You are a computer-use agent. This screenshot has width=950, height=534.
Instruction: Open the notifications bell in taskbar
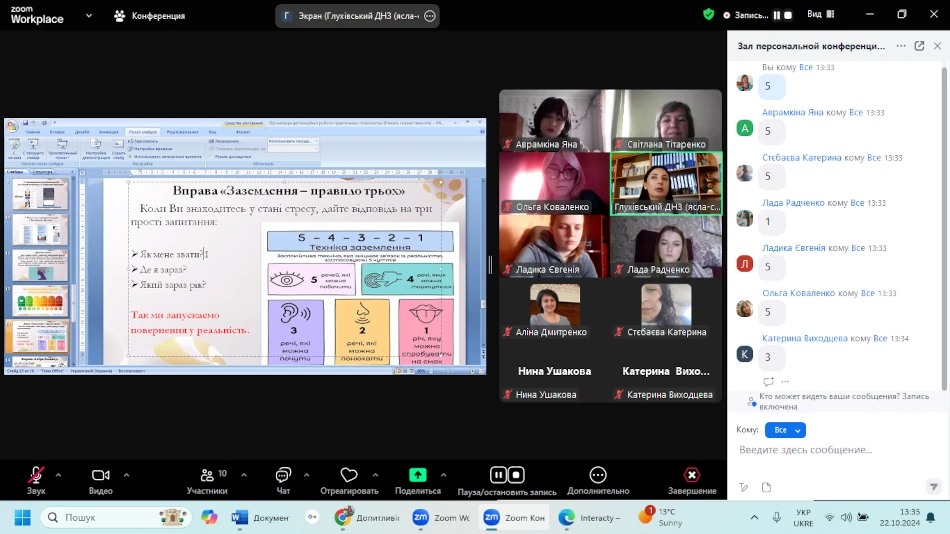click(931, 517)
